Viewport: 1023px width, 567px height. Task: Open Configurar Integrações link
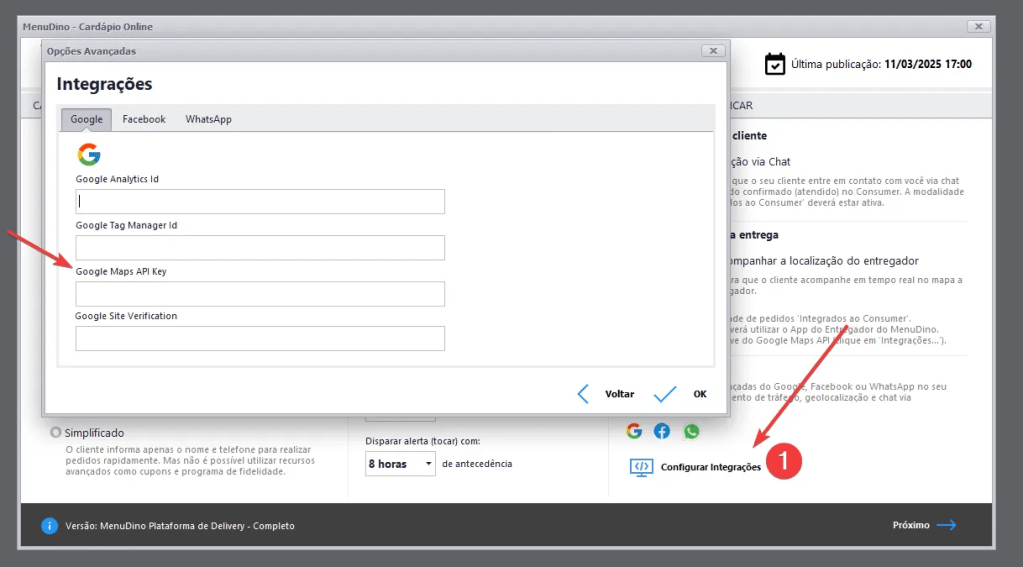710,467
